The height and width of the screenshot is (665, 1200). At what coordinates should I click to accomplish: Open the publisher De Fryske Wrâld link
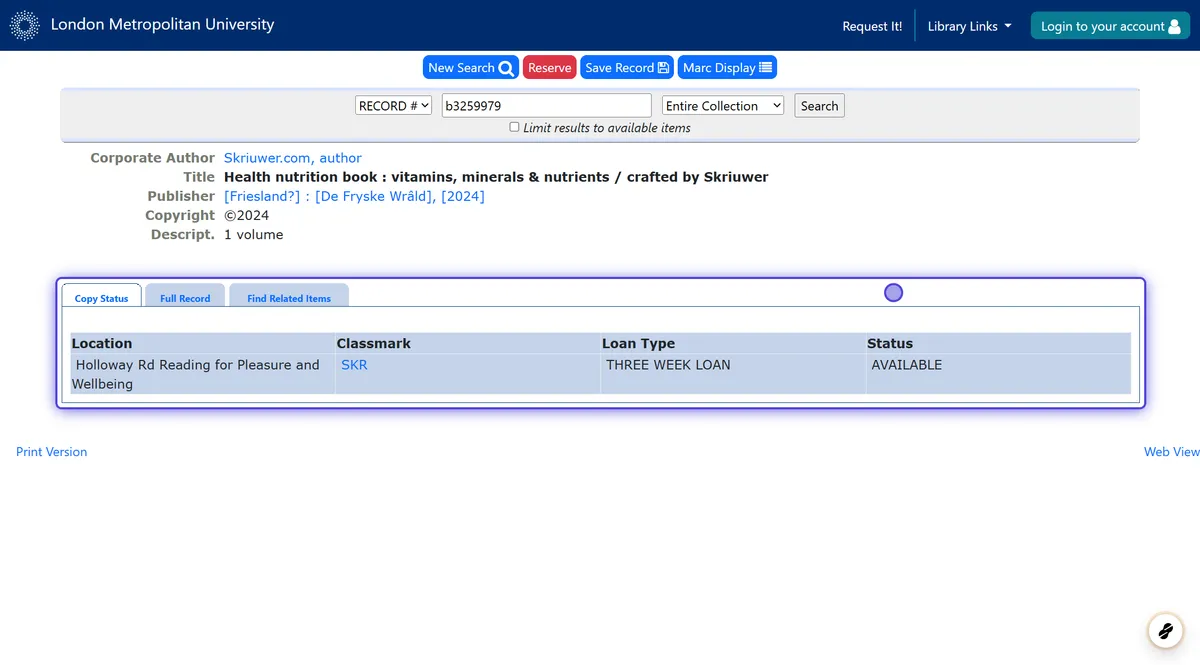(354, 196)
